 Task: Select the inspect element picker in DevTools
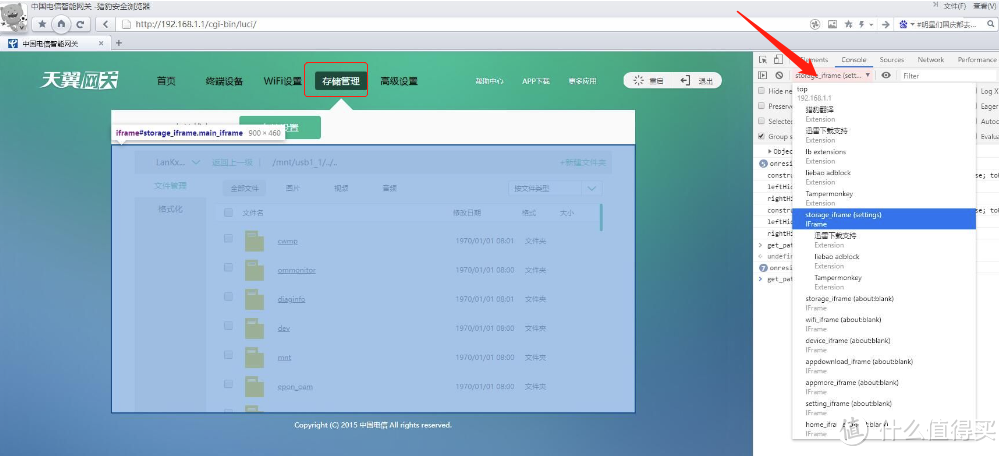point(763,60)
